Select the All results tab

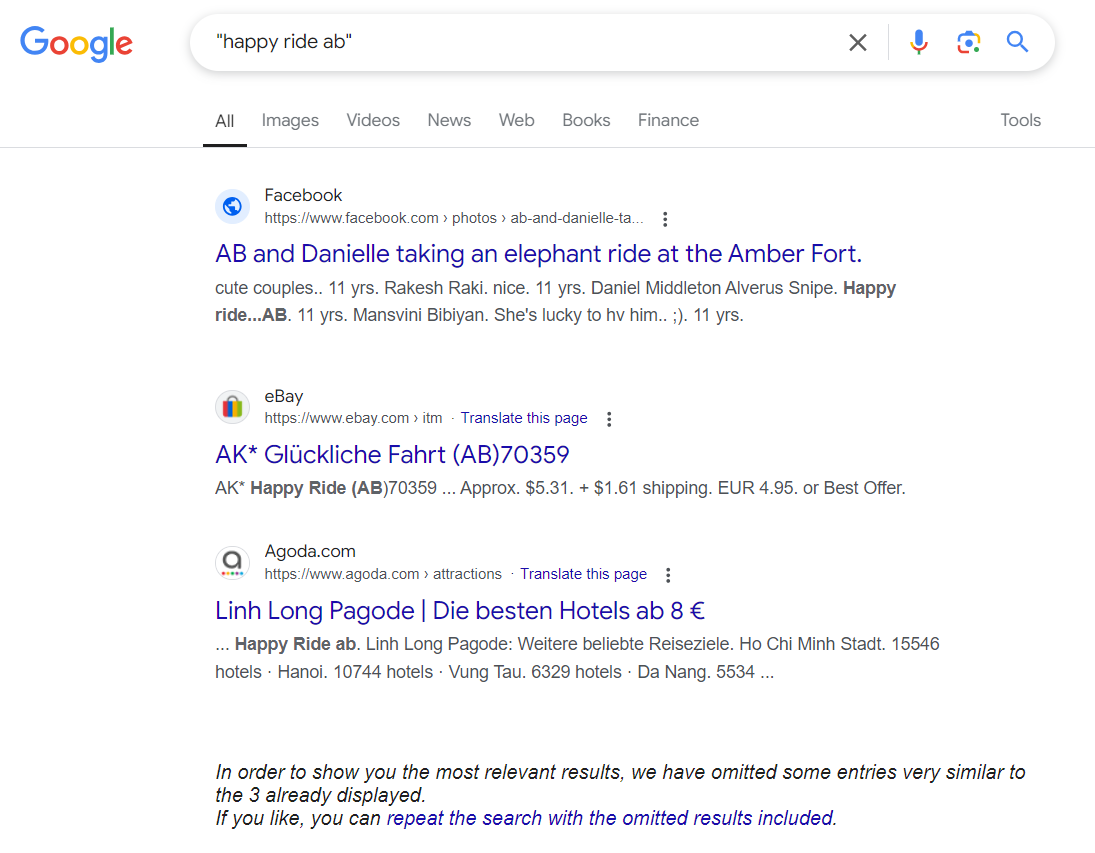(x=224, y=121)
